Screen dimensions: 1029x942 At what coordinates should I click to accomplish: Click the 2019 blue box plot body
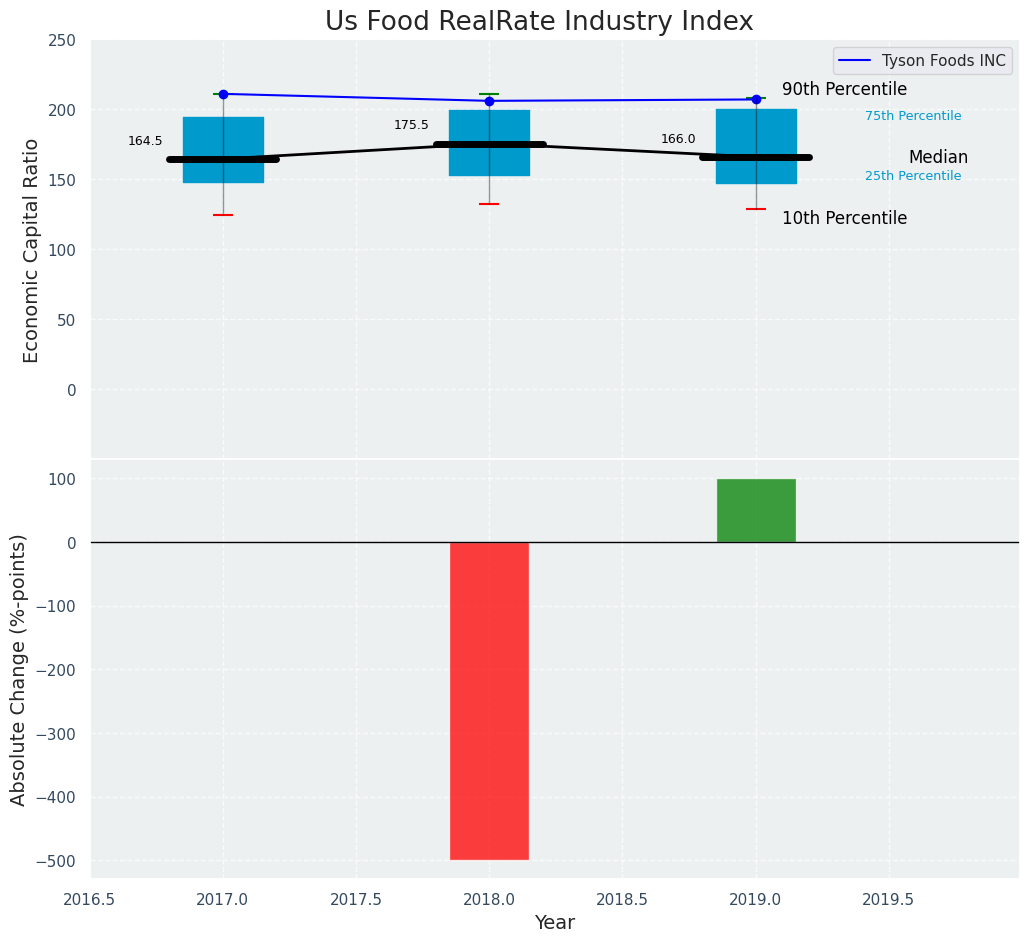(x=756, y=130)
